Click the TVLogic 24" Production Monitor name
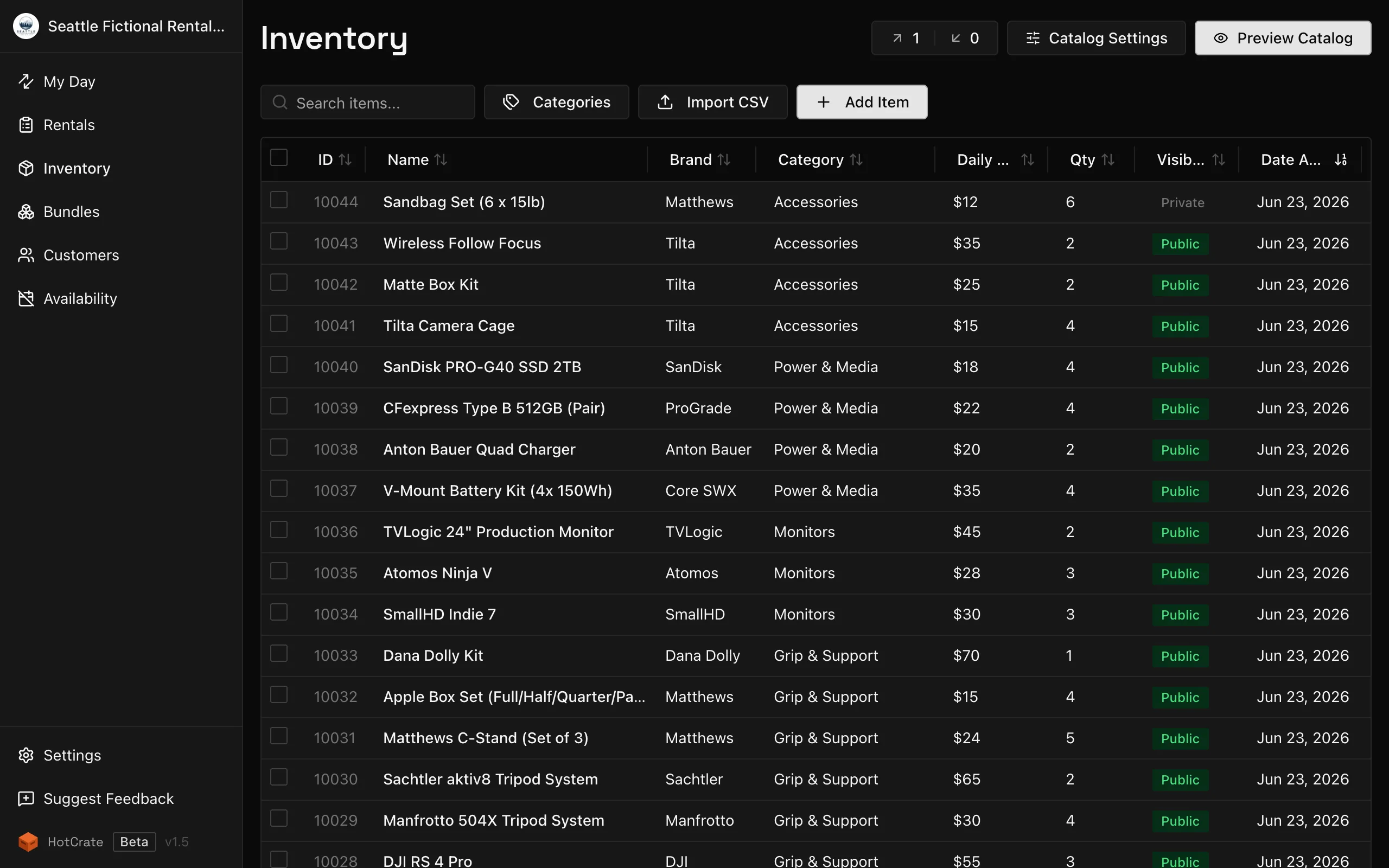The image size is (1389, 868). 498,532
